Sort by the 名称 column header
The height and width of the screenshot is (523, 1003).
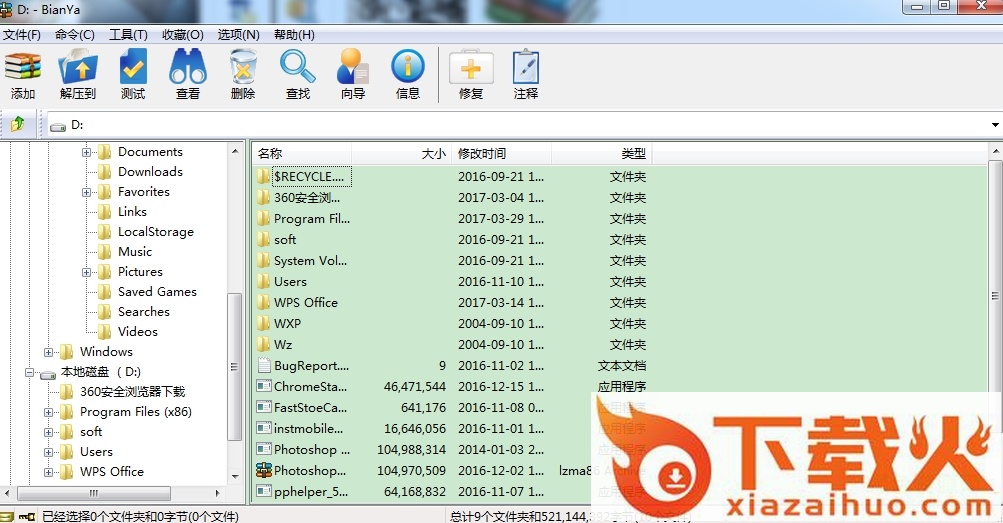(301, 153)
